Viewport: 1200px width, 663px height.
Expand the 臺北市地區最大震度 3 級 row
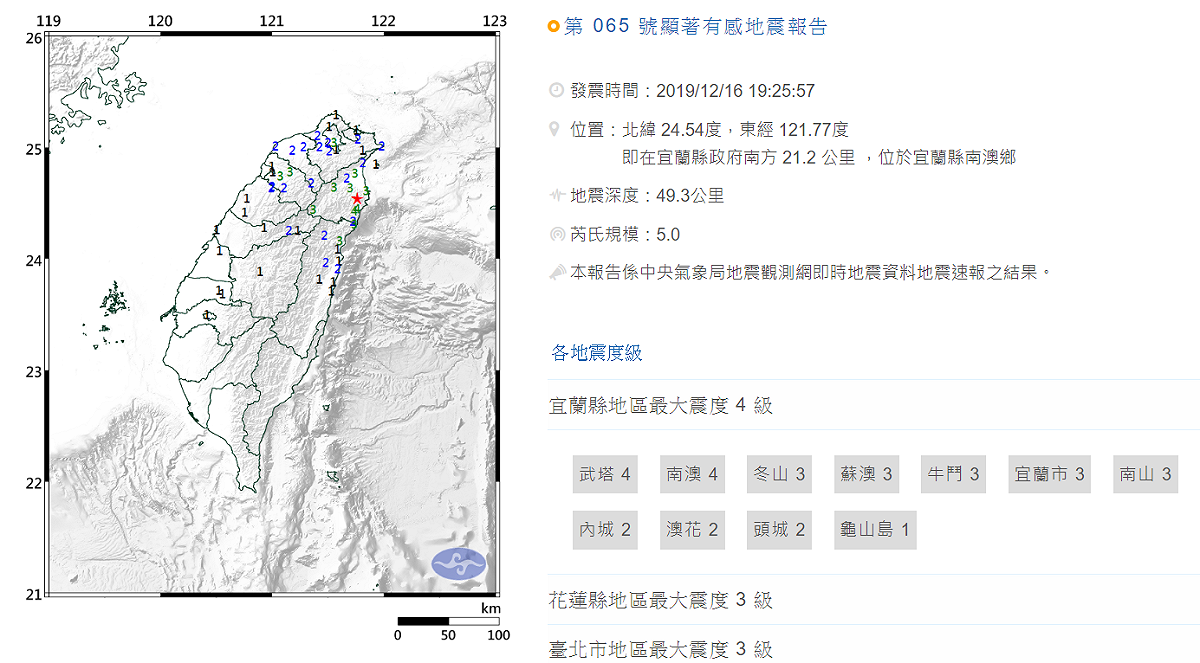click(874, 647)
